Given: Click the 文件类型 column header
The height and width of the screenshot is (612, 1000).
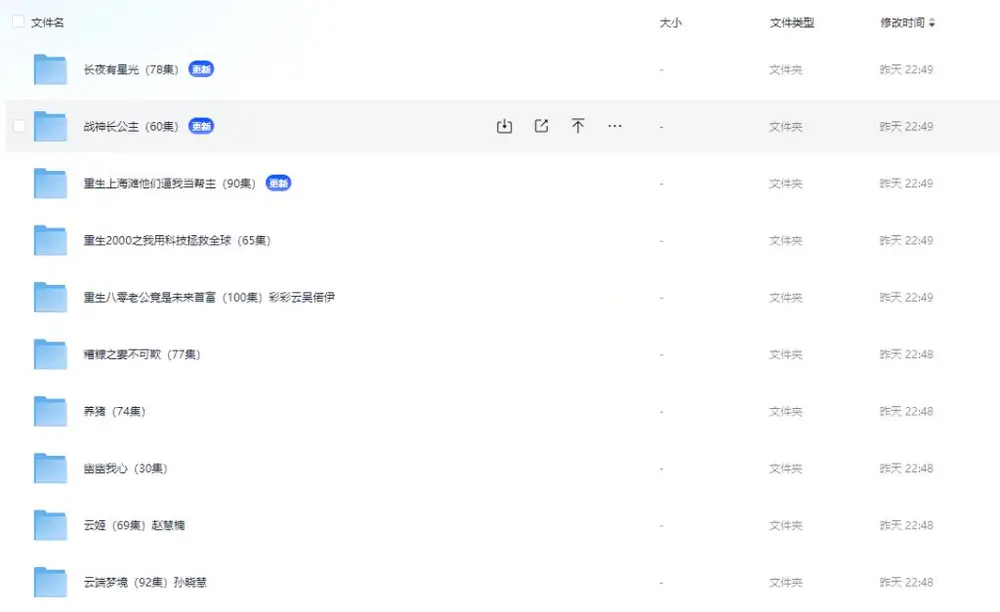Looking at the screenshot, I should pyautogui.click(x=791, y=23).
